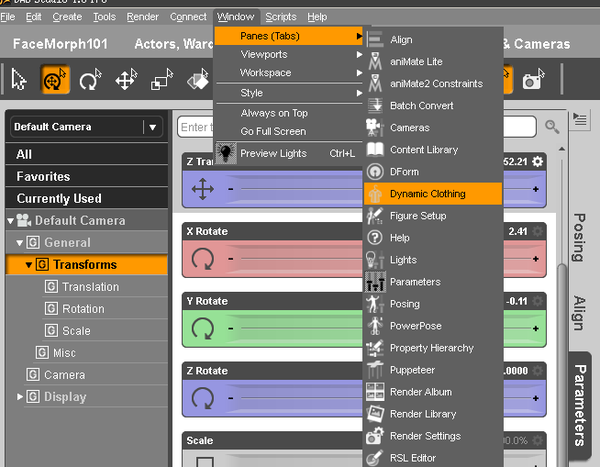
Task: Open the File menu
Action: coord(8,17)
